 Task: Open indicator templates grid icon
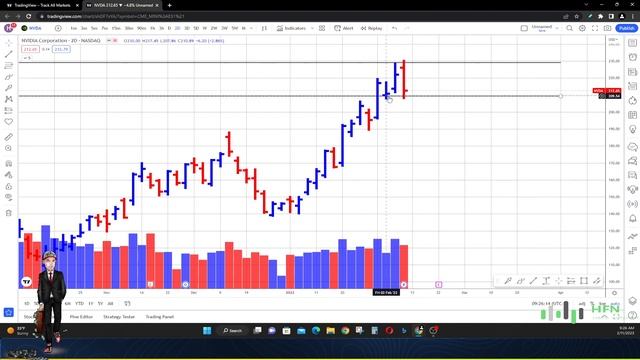(322, 28)
